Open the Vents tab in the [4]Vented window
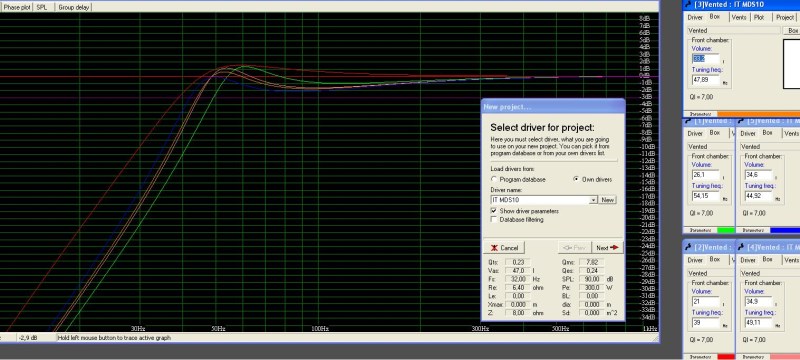Viewport: 800px width, 360px height. click(x=791, y=260)
